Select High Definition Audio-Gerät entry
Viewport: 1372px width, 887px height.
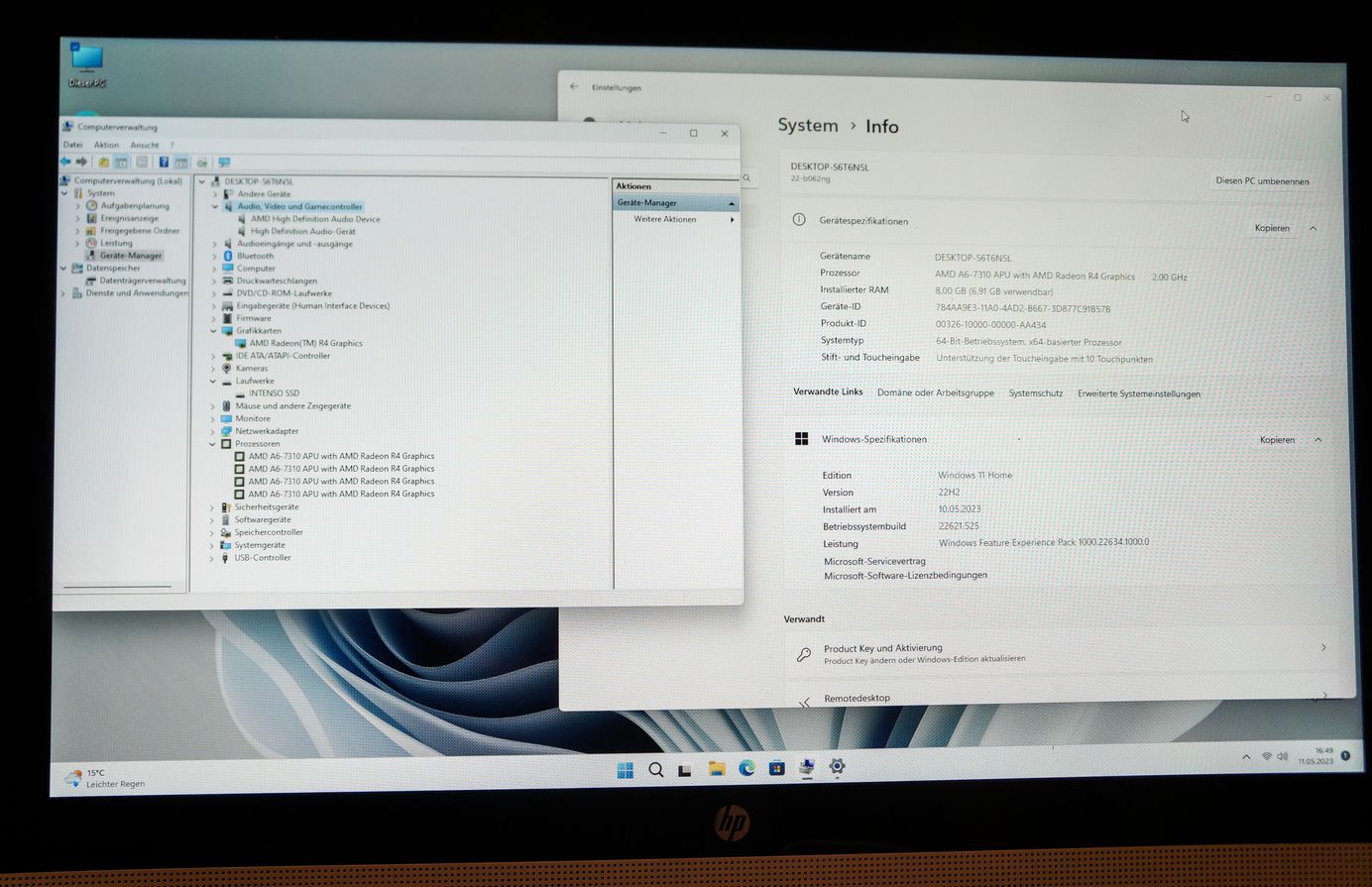pos(302,231)
